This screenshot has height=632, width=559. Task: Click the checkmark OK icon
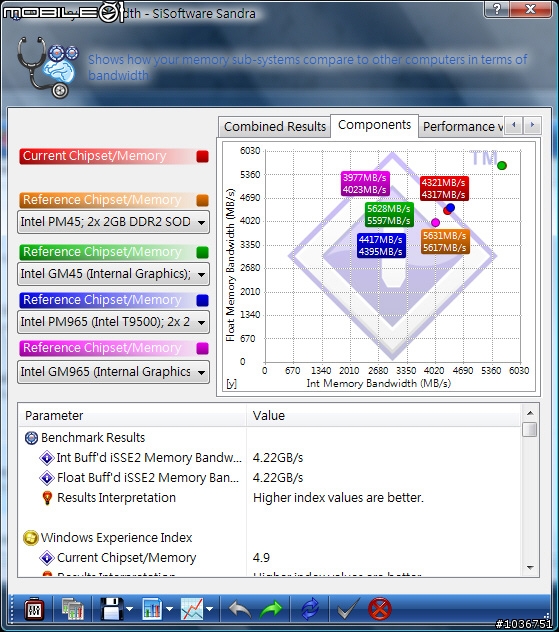click(348, 609)
